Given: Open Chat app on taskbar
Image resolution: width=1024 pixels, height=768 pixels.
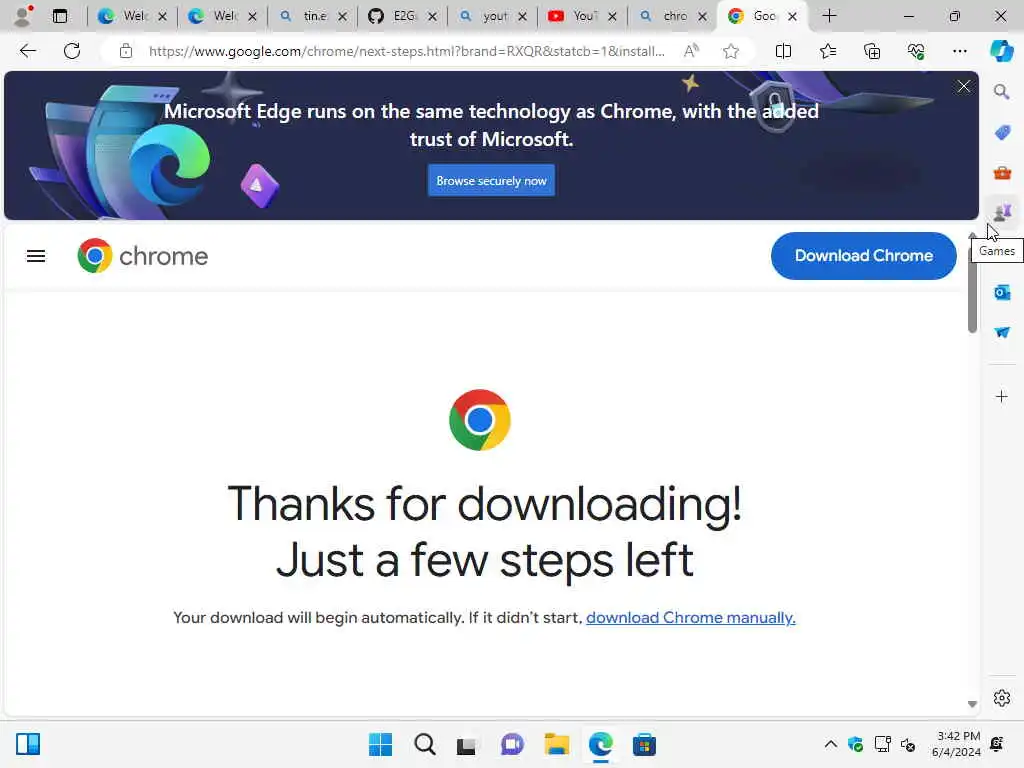Looking at the screenshot, I should tap(512, 744).
